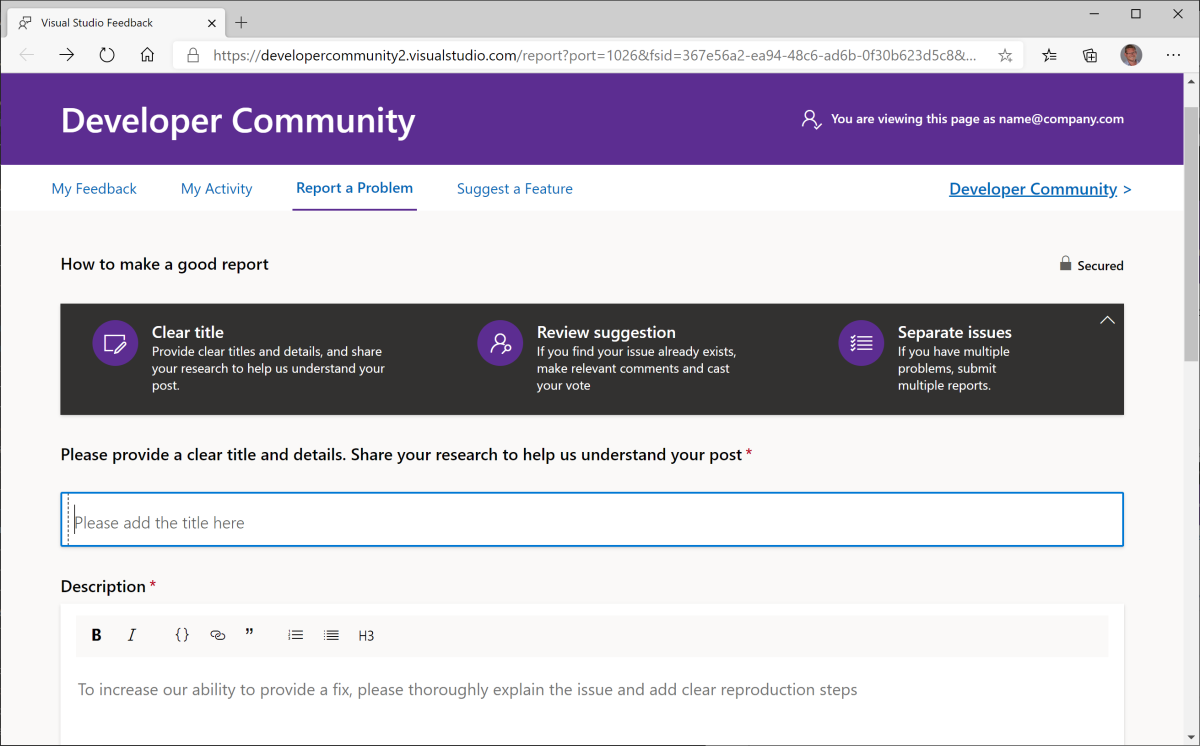Apply italic formatting in description toolbar
Viewport: 1200px width, 746px height.
(x=131, y=635)
